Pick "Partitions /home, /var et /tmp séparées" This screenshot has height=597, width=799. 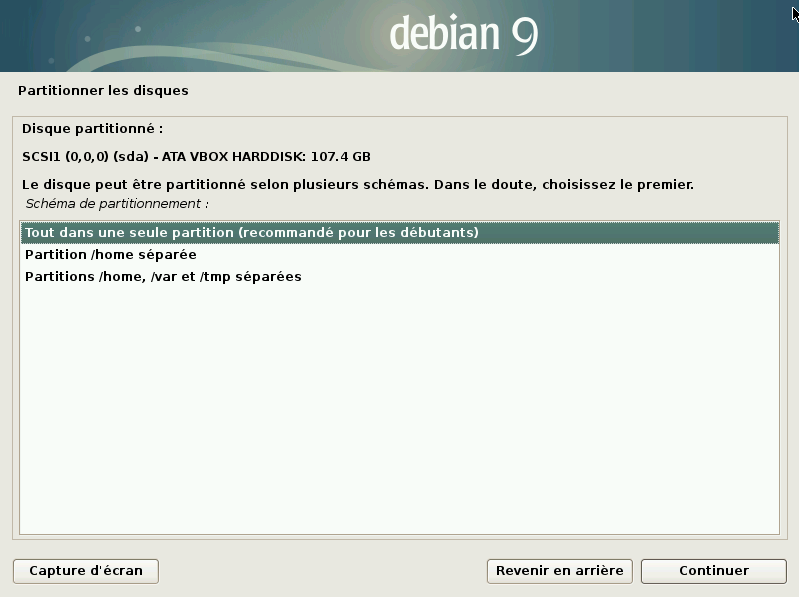point(400,277)
